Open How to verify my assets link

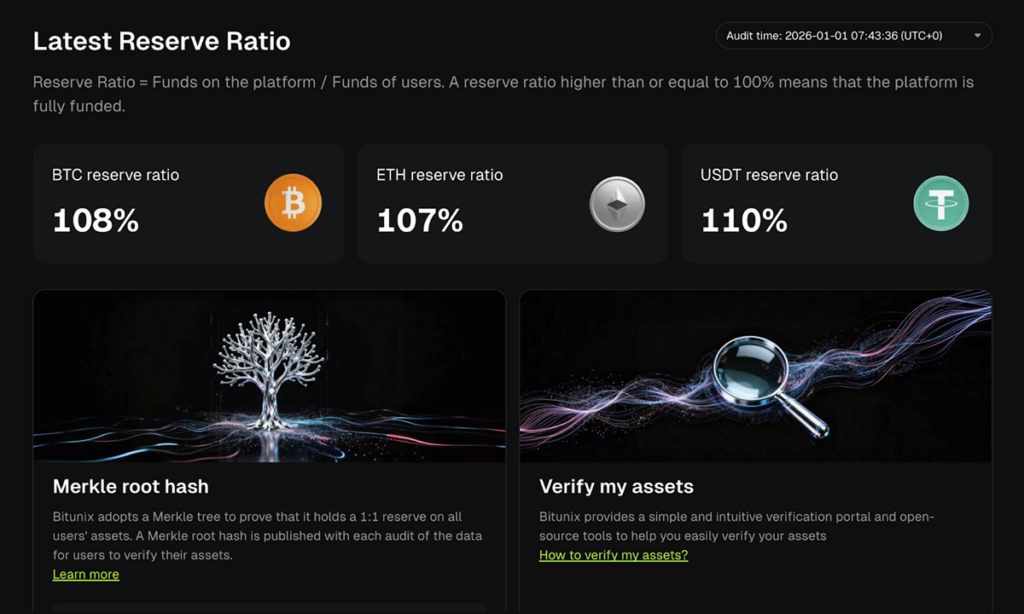pyautogui.click(x=613, y=555)
